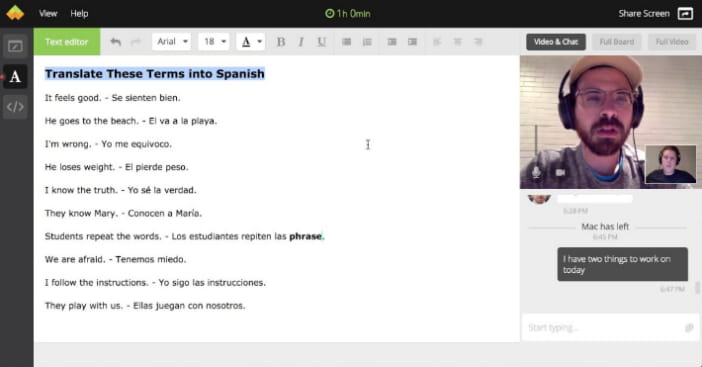The image size is (702, 367).
Task: Click the line 'We are afraid. - Tenemos miedo.'
Action: tap(115, 260)
